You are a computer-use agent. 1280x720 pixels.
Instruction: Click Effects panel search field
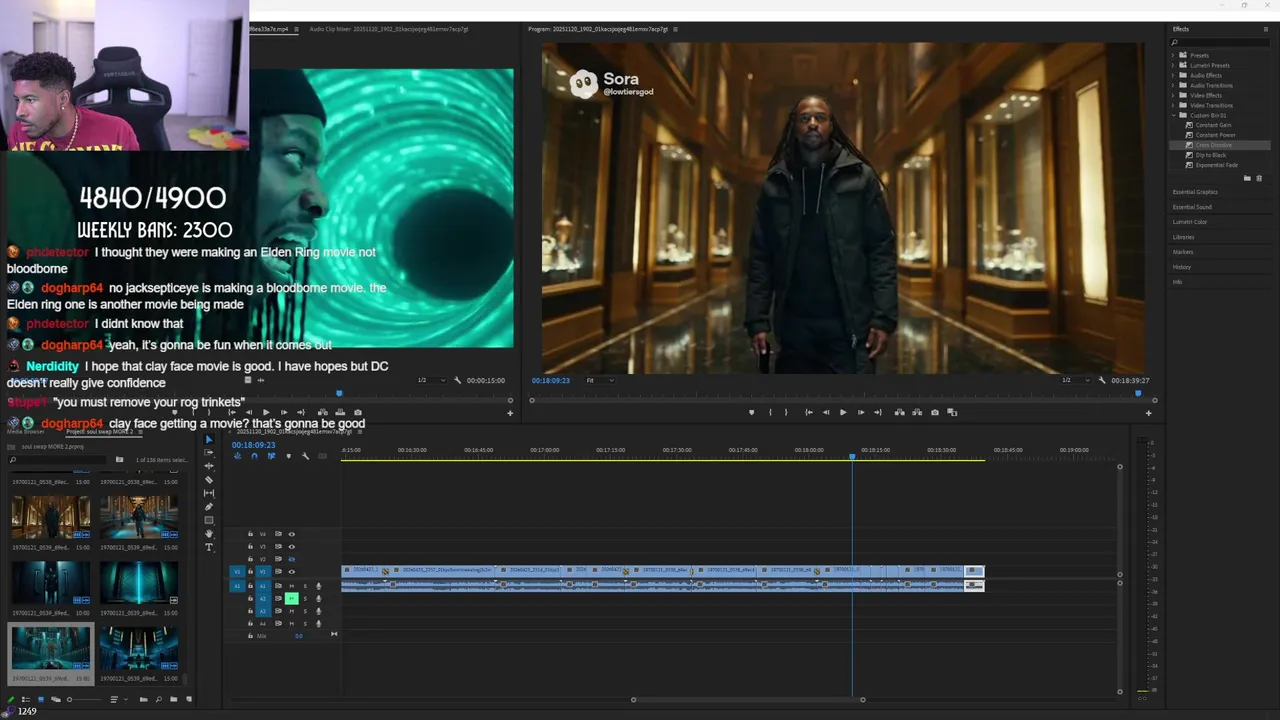click(x=1220, y=42)
